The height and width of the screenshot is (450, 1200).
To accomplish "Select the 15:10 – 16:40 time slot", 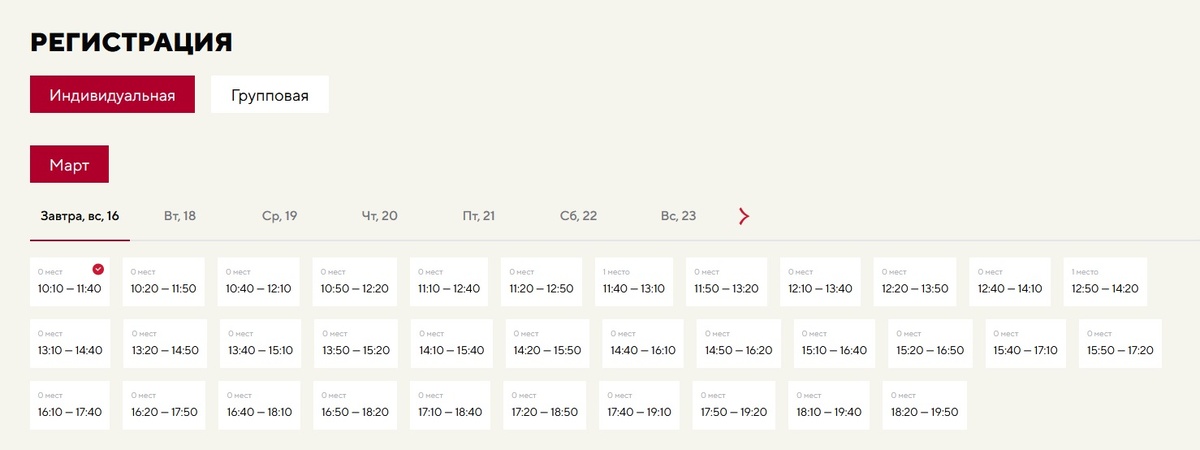I will point(835,343).
